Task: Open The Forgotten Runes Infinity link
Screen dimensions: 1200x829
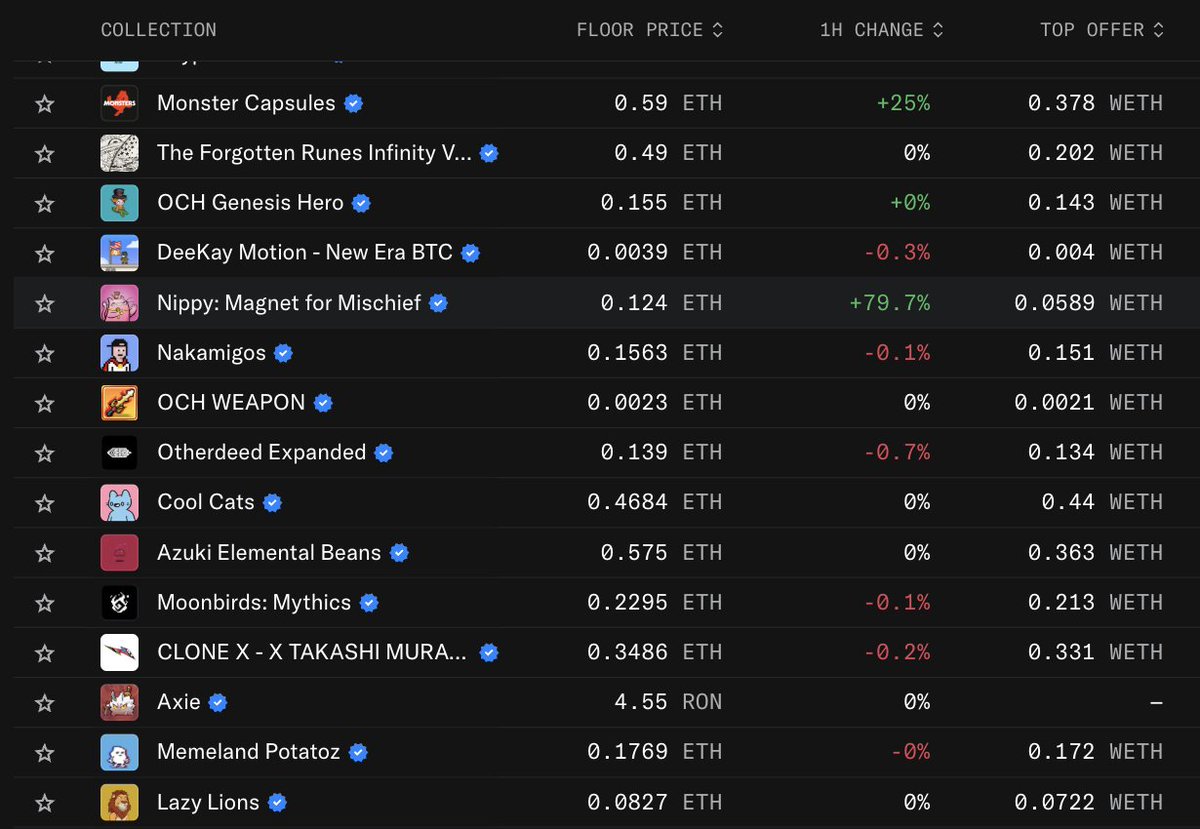Action: [314, 153]
